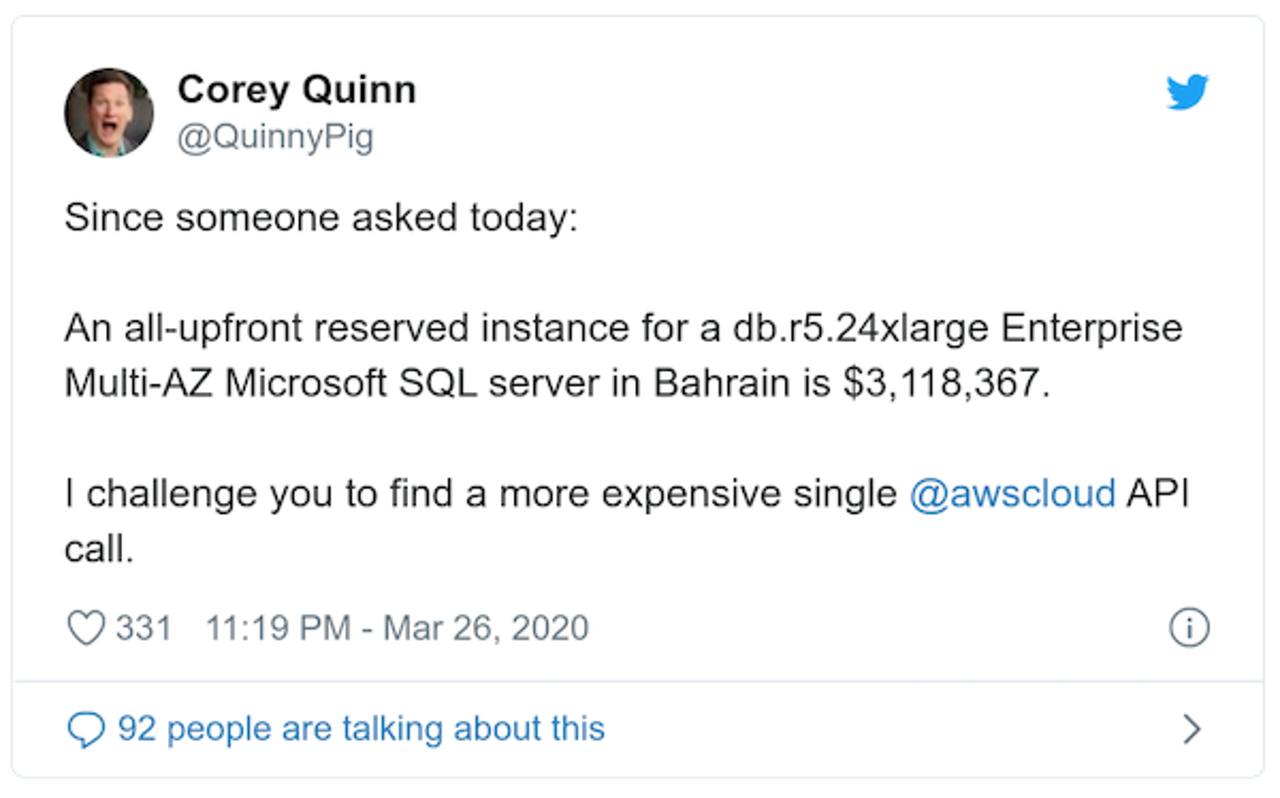Click the Corey Quinn display name
1280x798 pixels.
(296, 90)
